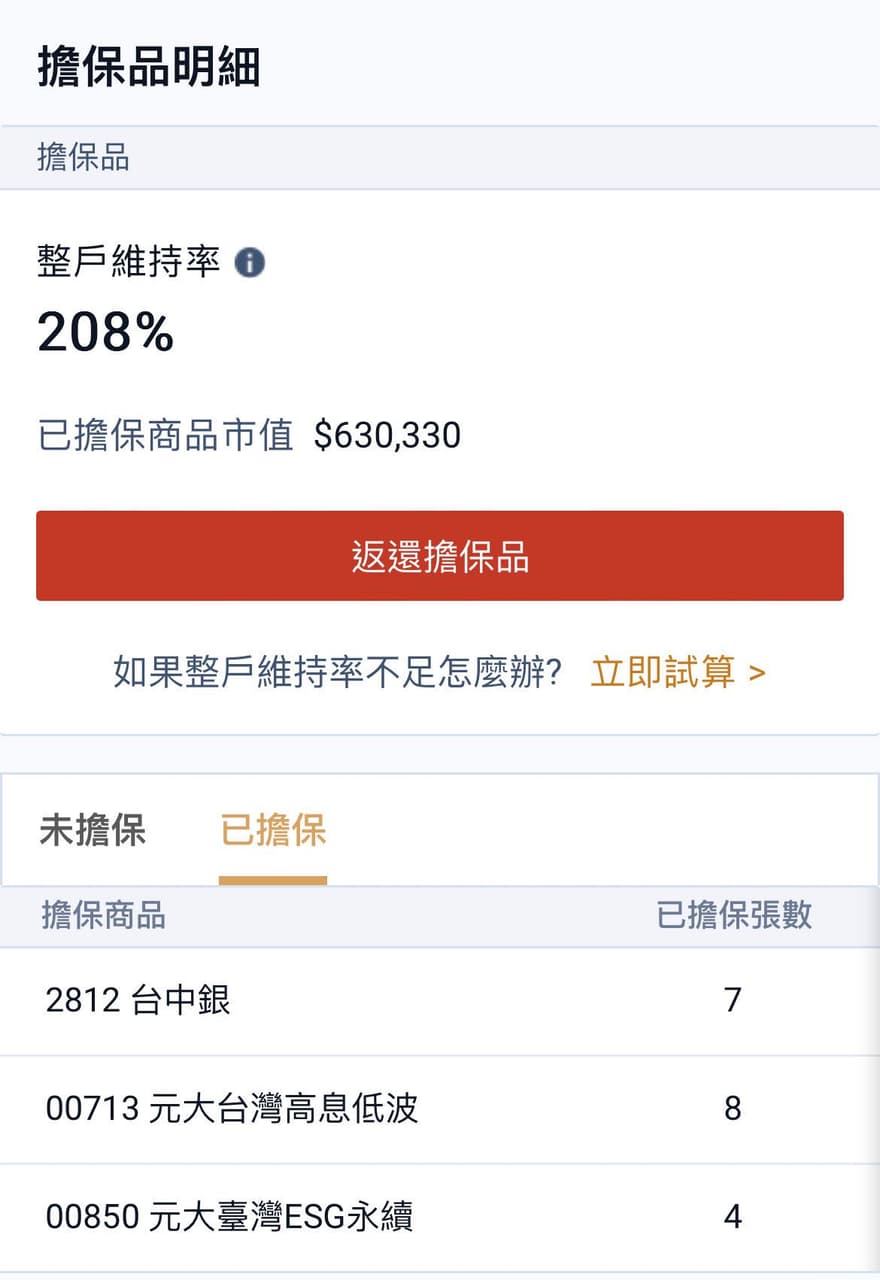The height and width of the screenshot is (1280, 880).
Task: Tap the pledged count 4 for ESG永續
Action: pos(733,1217)
